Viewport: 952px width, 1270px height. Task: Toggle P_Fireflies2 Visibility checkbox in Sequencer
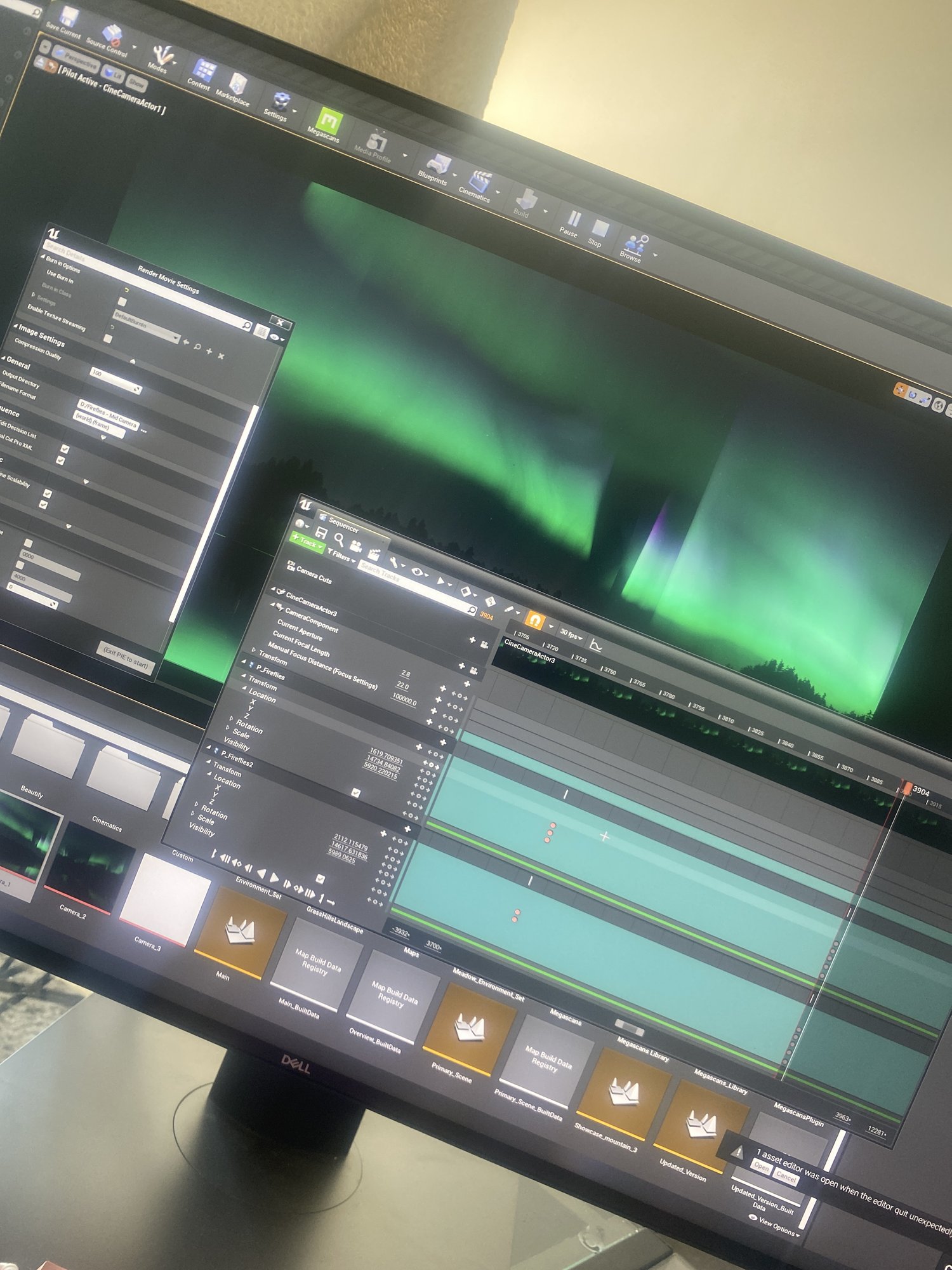point(321,879)
